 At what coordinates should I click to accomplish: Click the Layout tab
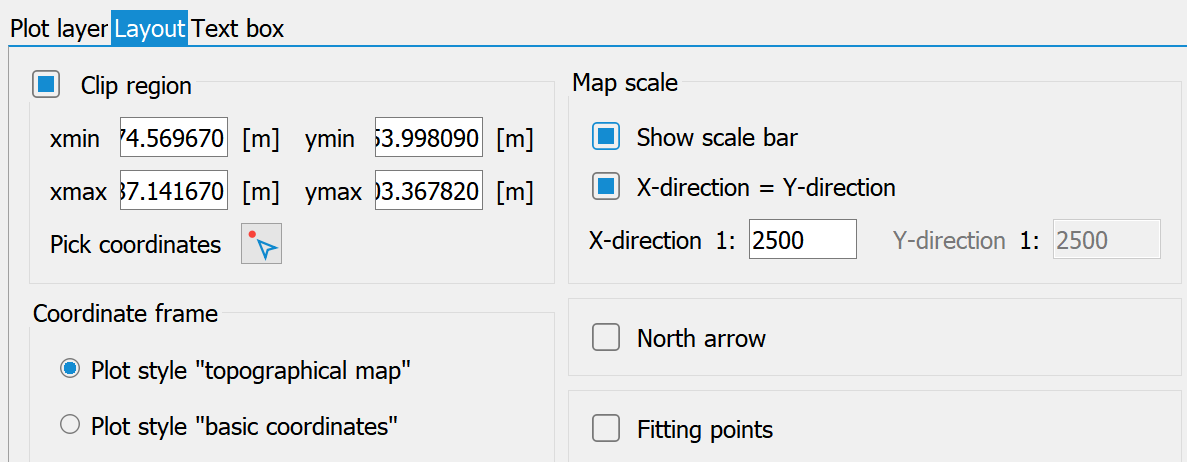pyautogui.click(x=150, y=29)
